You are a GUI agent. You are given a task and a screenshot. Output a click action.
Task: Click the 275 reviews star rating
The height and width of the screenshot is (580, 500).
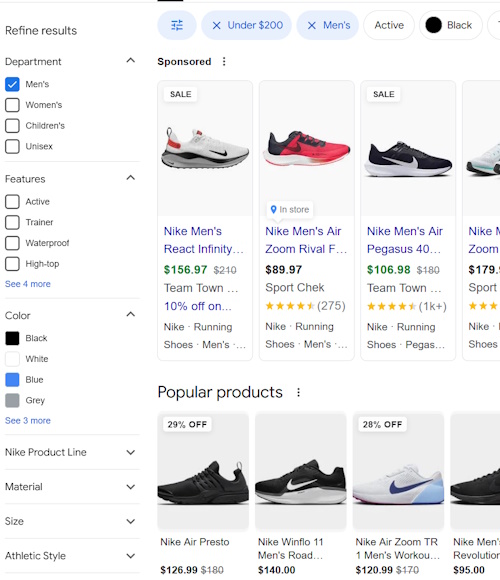click(305, 306)
